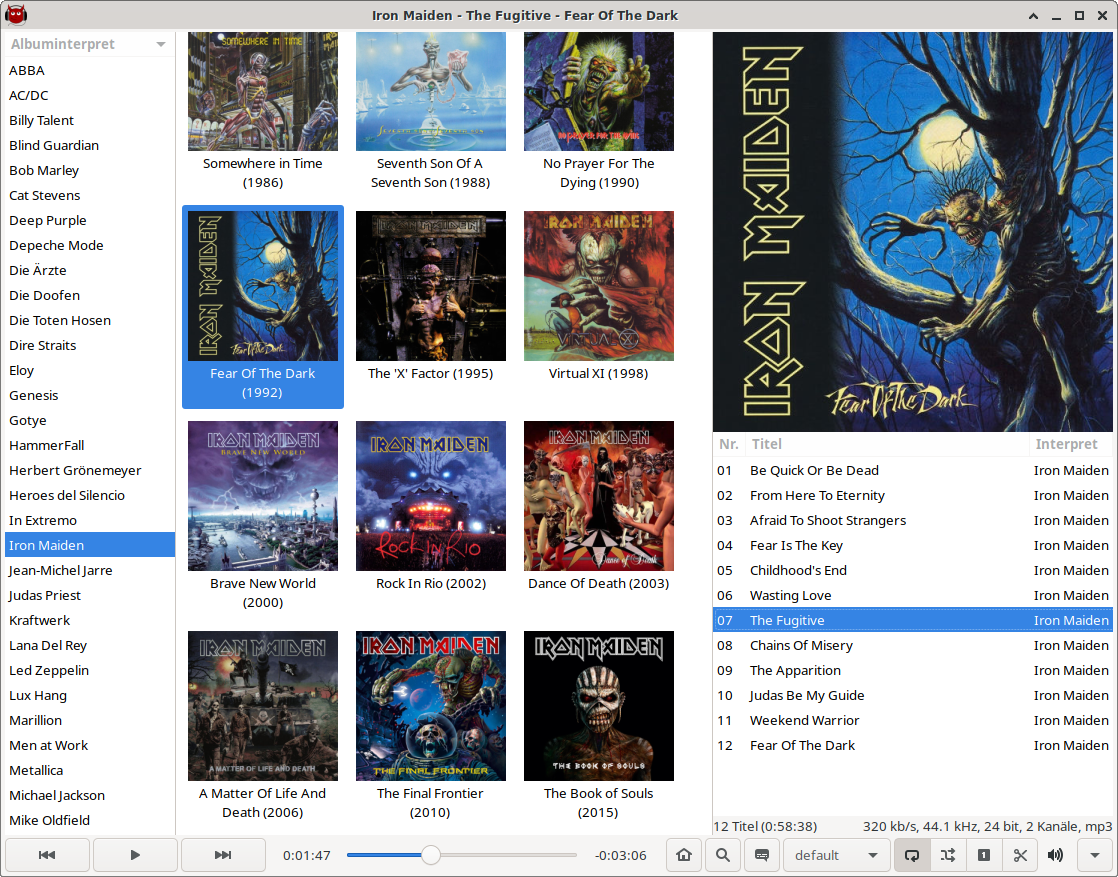1118x877 pixels.
Task: Start playback with the play button
Action: 135,855
